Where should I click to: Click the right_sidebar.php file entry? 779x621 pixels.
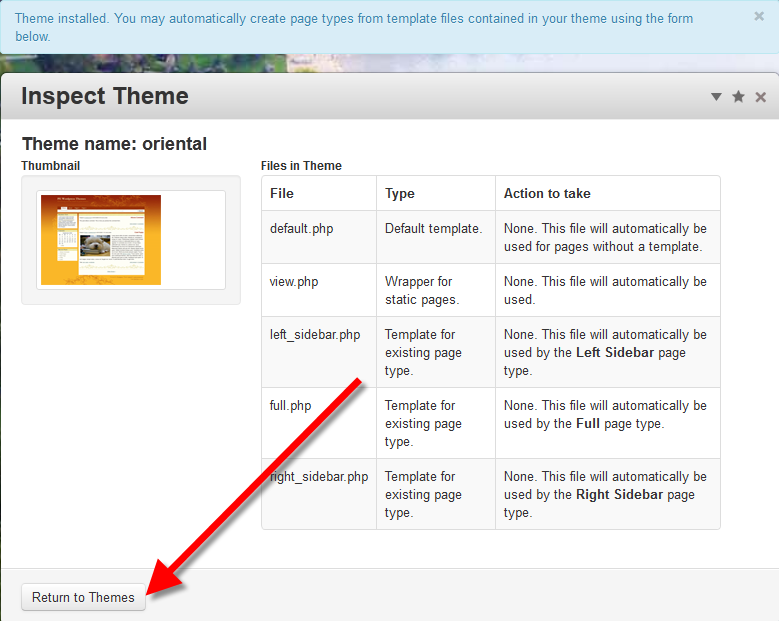click(x=320, y=476)
